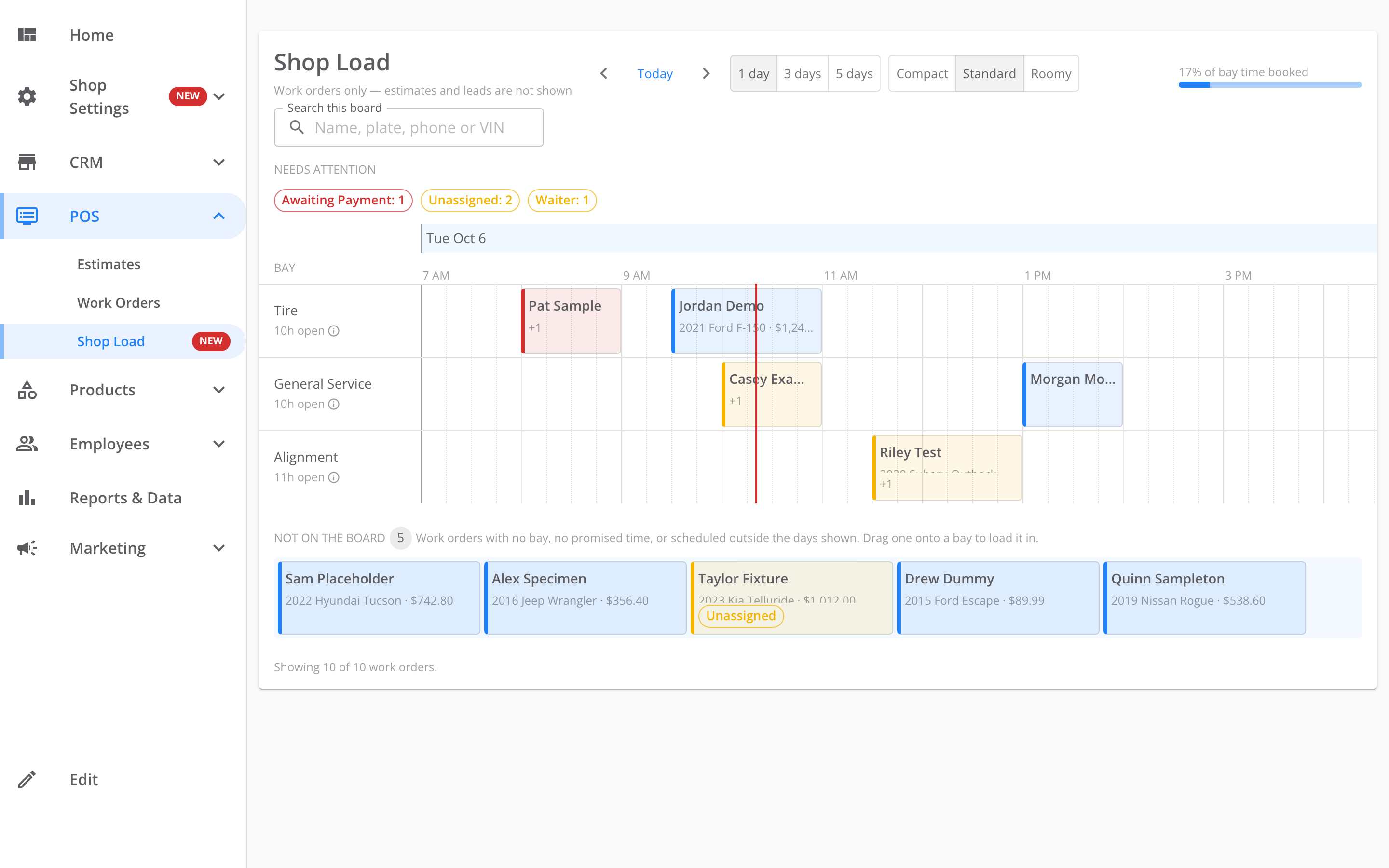Open Reports & Data menu item
Screen dimensions: 1389x868
pos(123,498)
